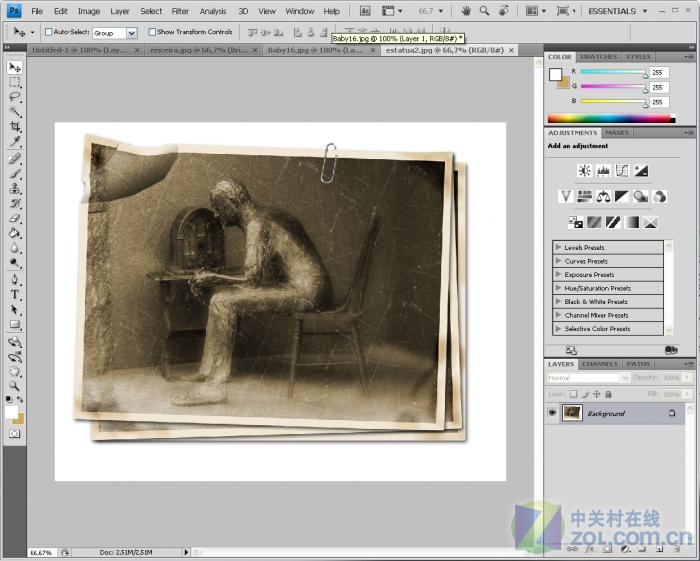The image size is (700, 561).
Task: Enable the Auto-Select checkbox
Action: tap(49, 32)
